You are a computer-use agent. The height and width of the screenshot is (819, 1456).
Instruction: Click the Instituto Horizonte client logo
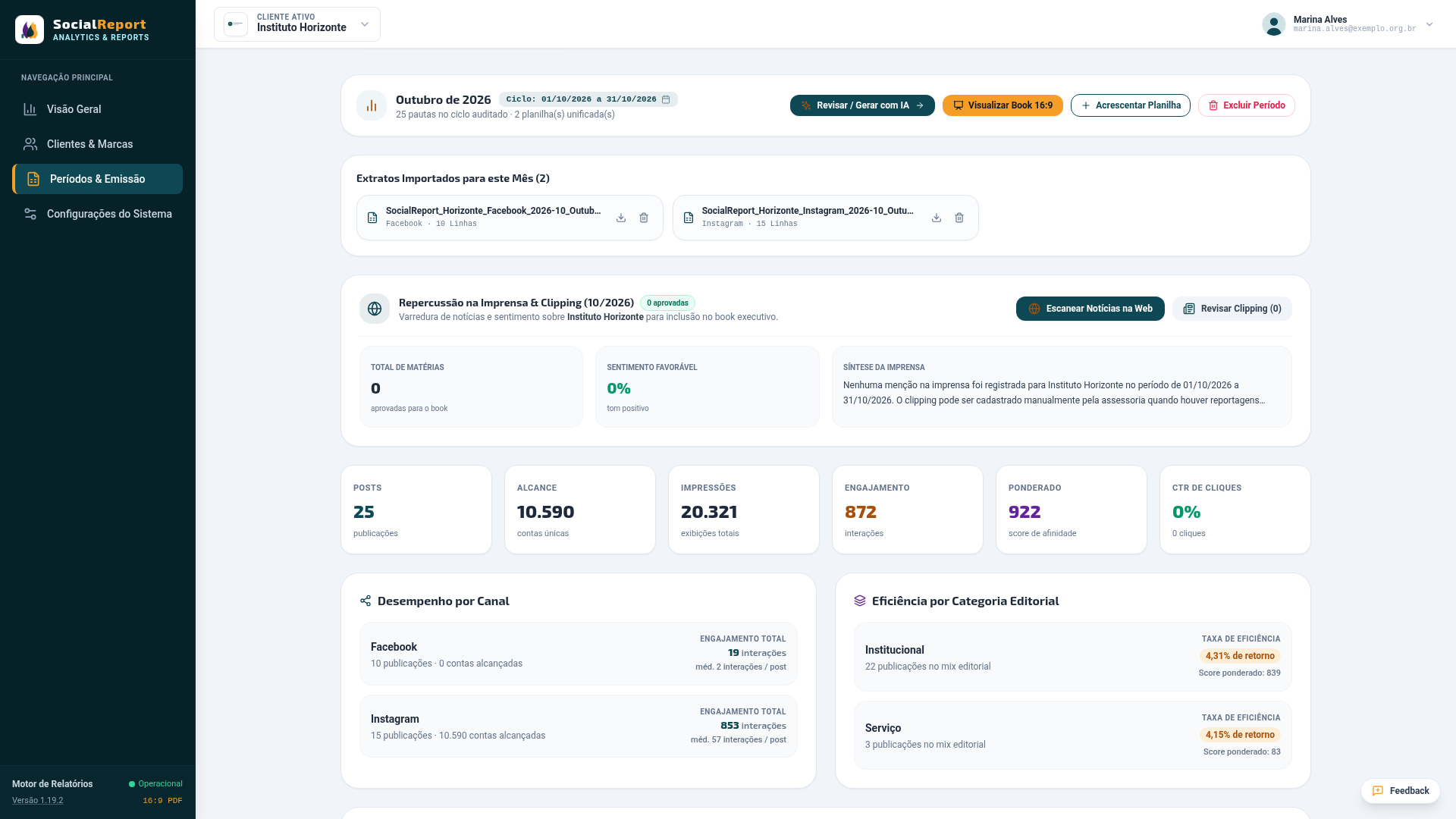(x=236, y=24)
